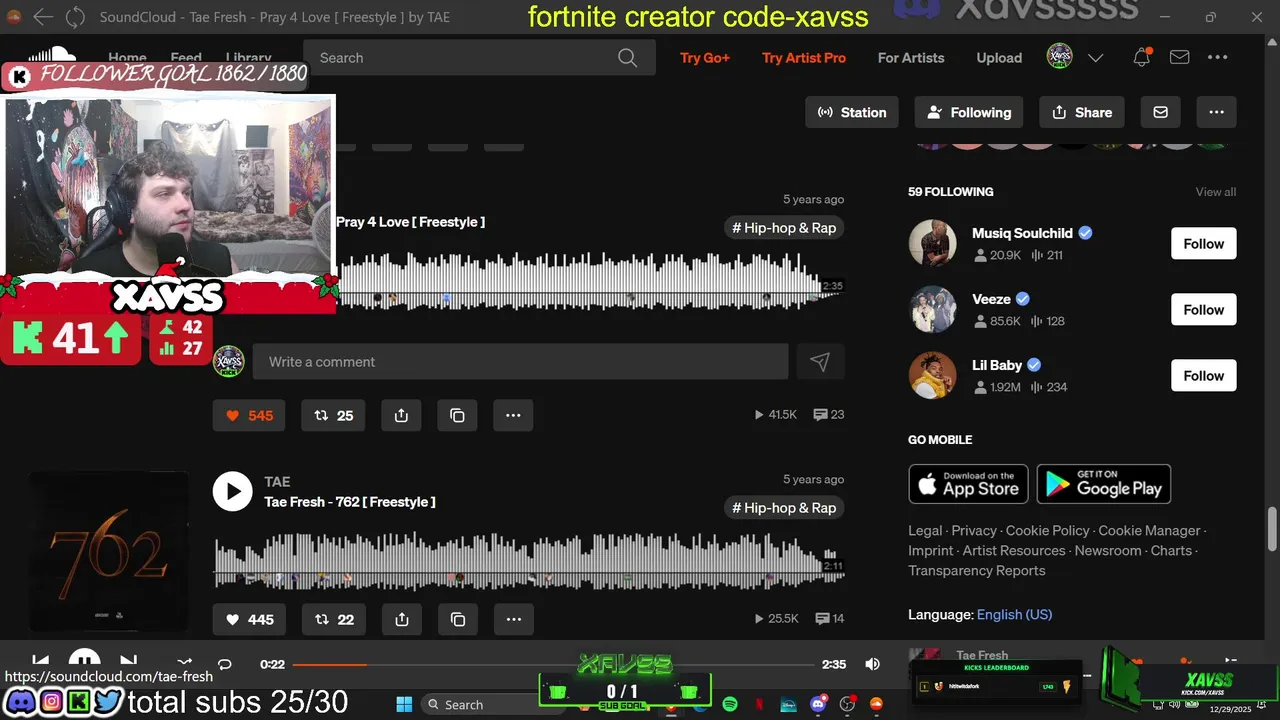Click the Write a comment field
This screenshot has height=720, width=1280.
(520, 362)
